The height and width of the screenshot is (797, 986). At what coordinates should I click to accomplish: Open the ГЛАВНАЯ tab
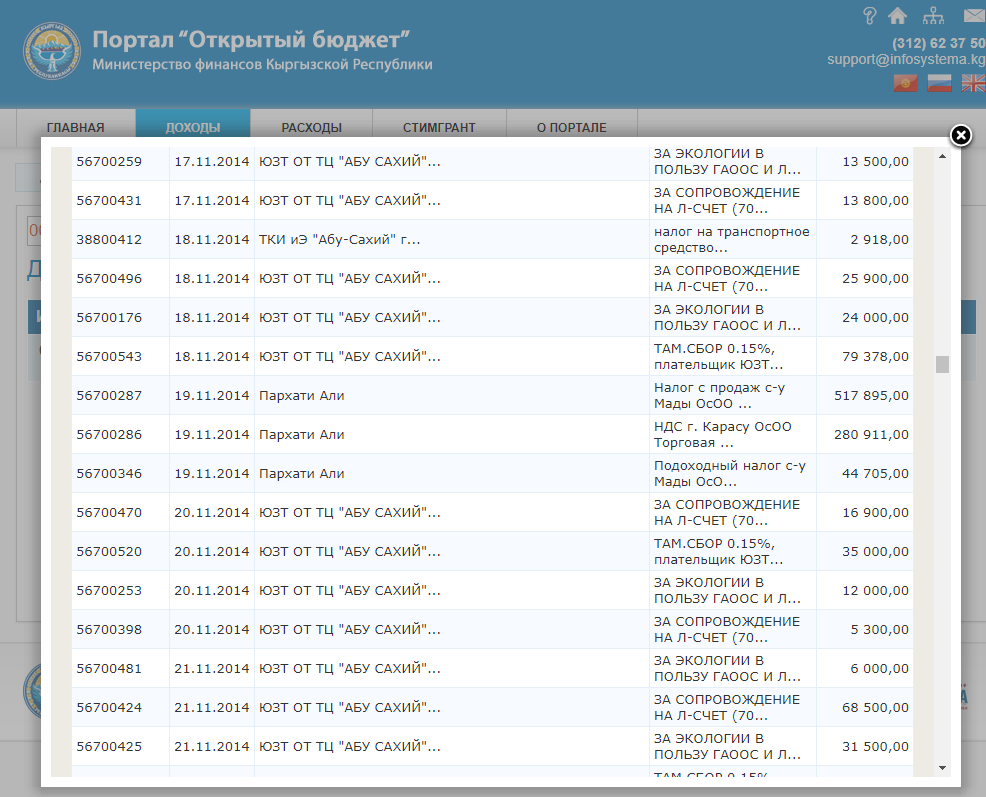point(76,127)
